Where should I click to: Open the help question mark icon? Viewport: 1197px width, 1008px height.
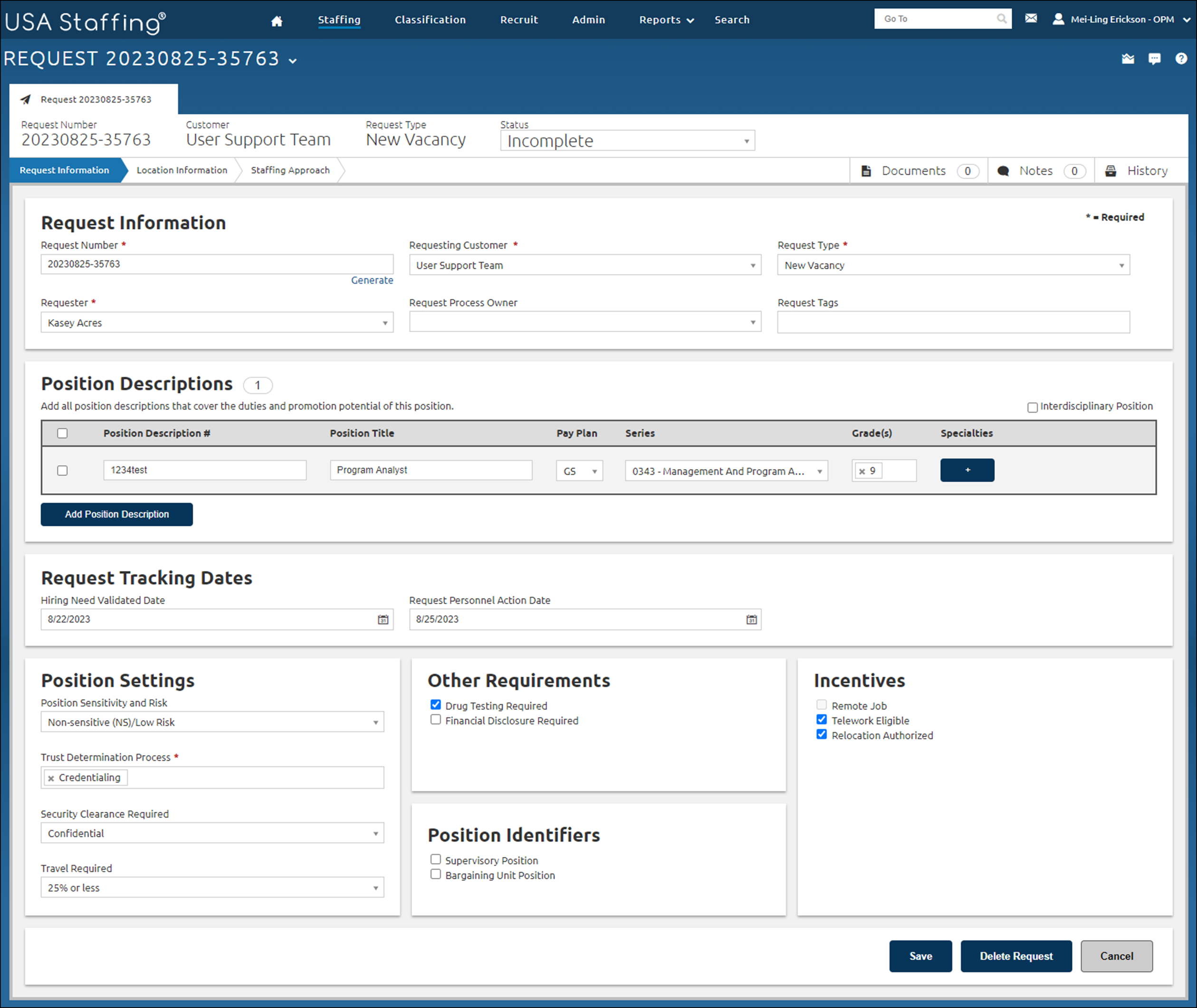(1181, 58)
